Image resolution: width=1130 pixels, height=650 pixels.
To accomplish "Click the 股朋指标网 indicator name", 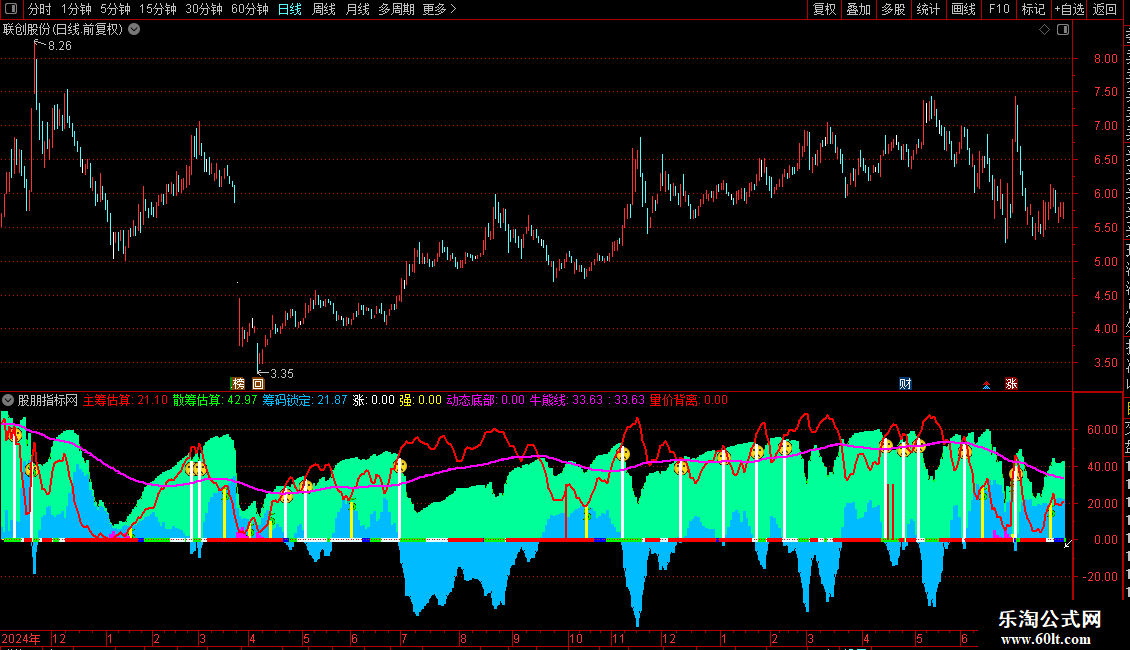I will tap(48, 400).
